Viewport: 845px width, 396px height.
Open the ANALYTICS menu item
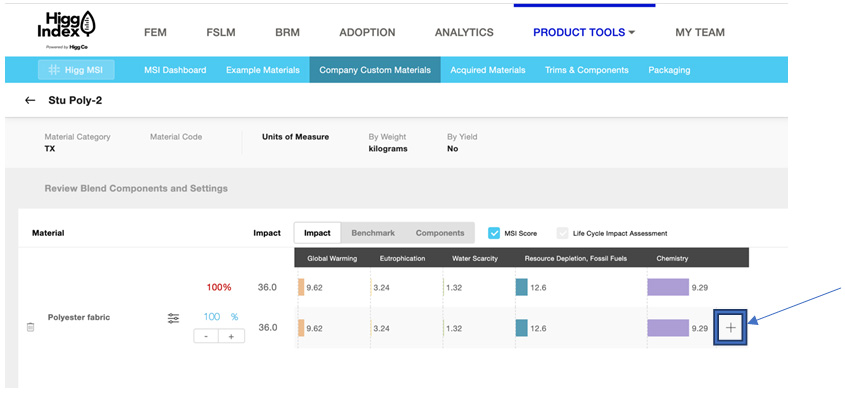(x=464, y=32)
